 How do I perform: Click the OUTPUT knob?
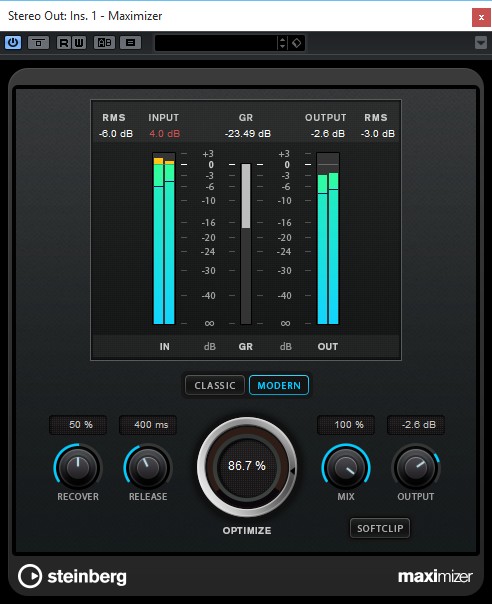pos(416,467)
